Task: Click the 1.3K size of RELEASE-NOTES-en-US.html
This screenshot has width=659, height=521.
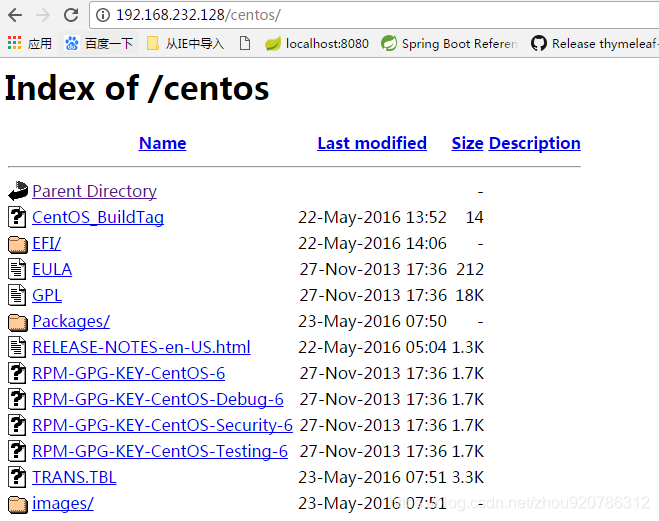Action: coord(468,348)
